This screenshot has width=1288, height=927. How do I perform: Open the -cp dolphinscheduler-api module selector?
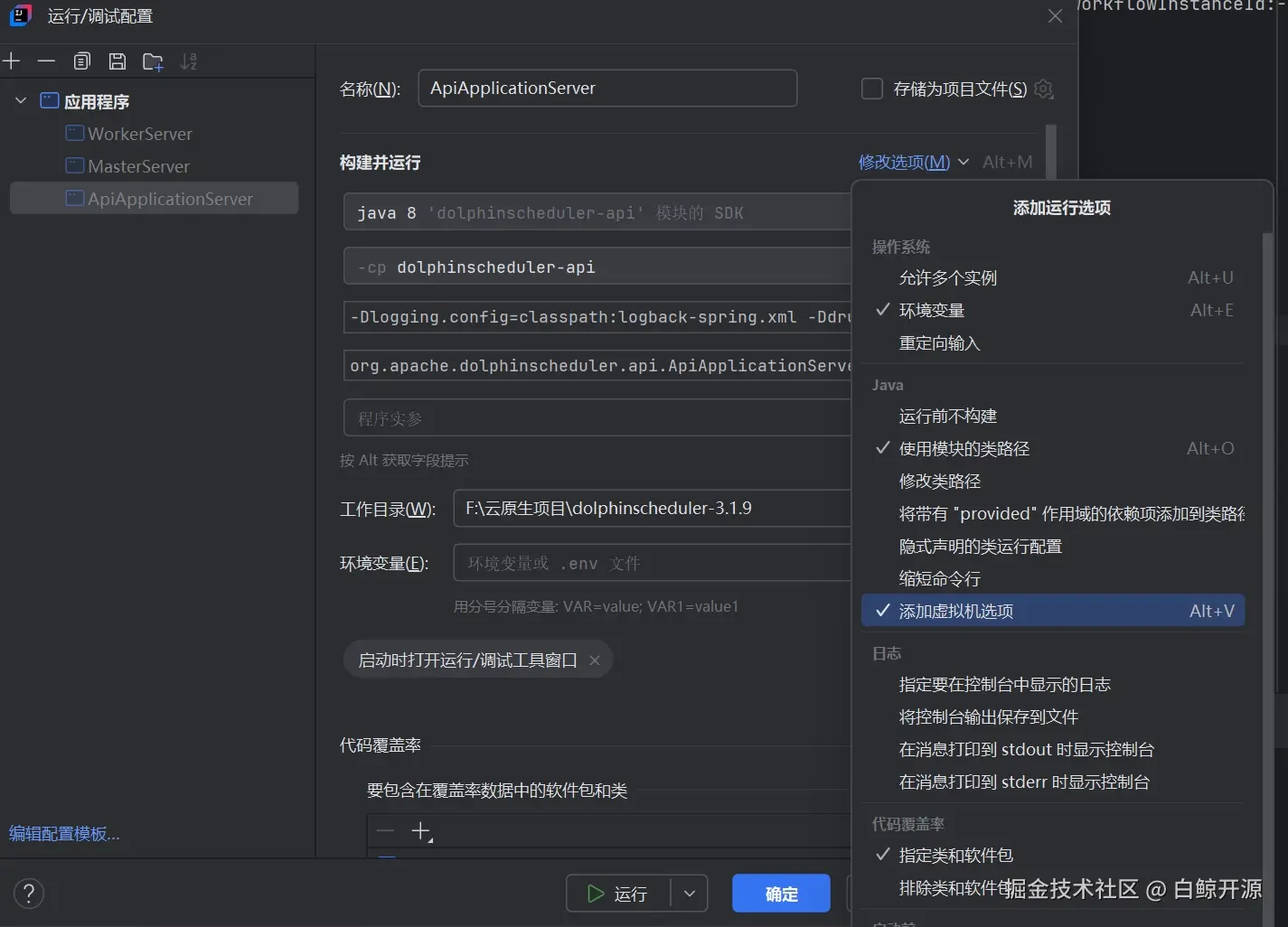pos(597,267)
